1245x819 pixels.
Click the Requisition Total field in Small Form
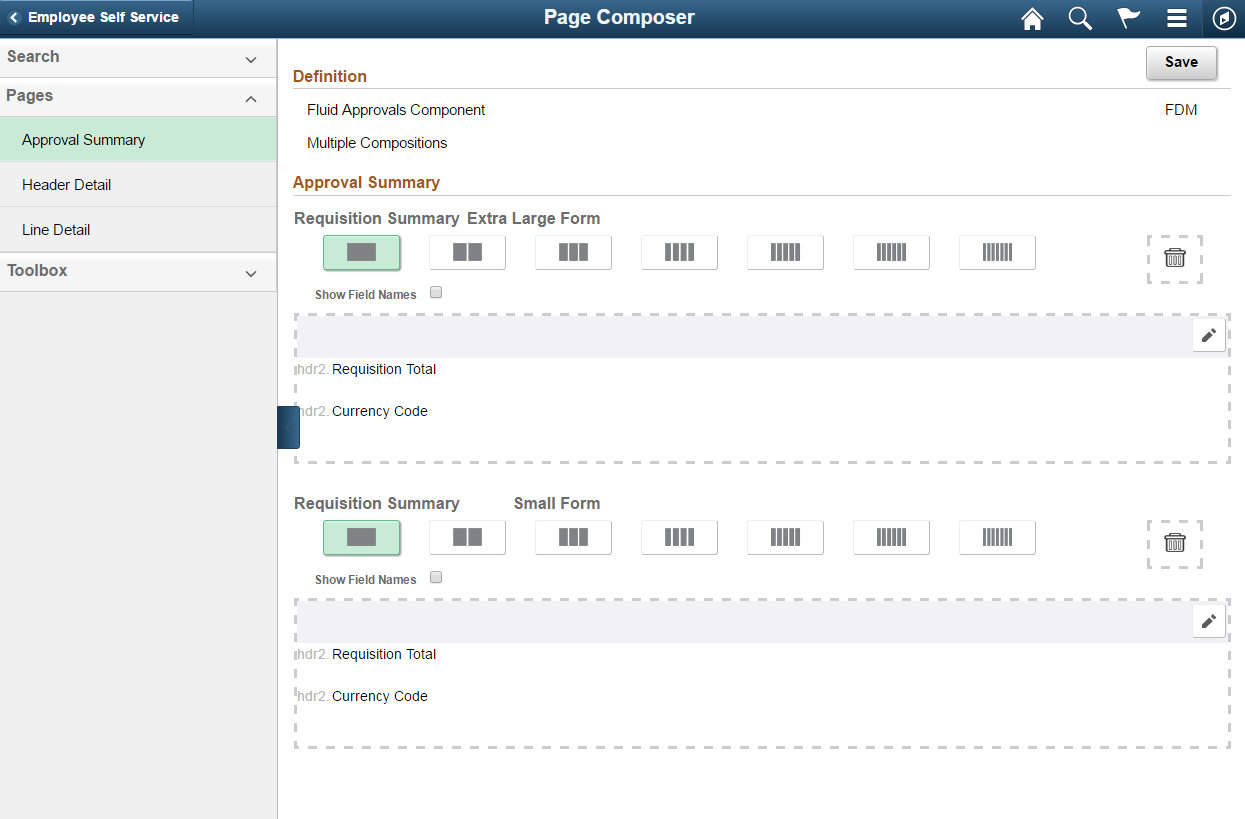383,654
